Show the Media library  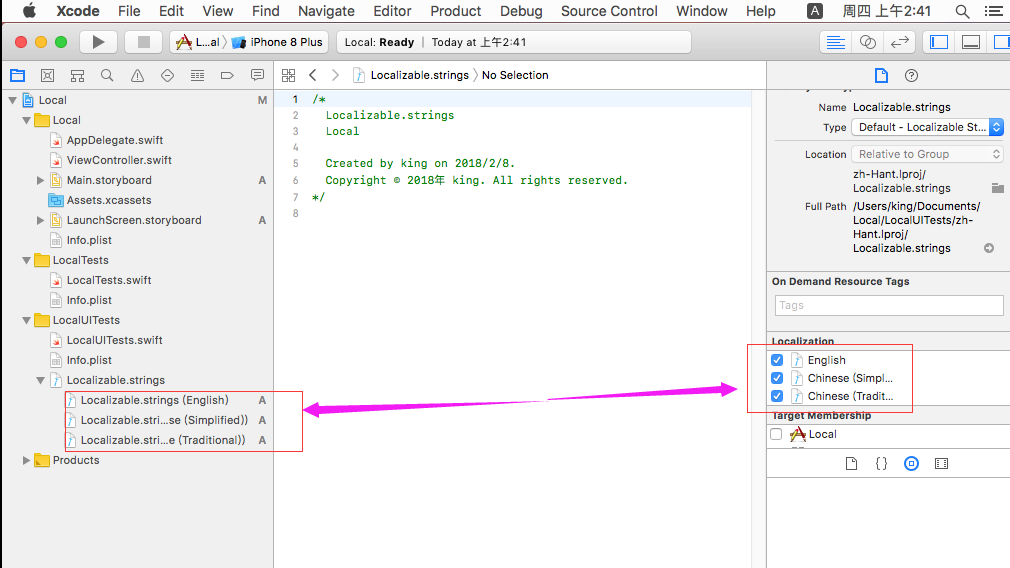click(x=941, y=464)
